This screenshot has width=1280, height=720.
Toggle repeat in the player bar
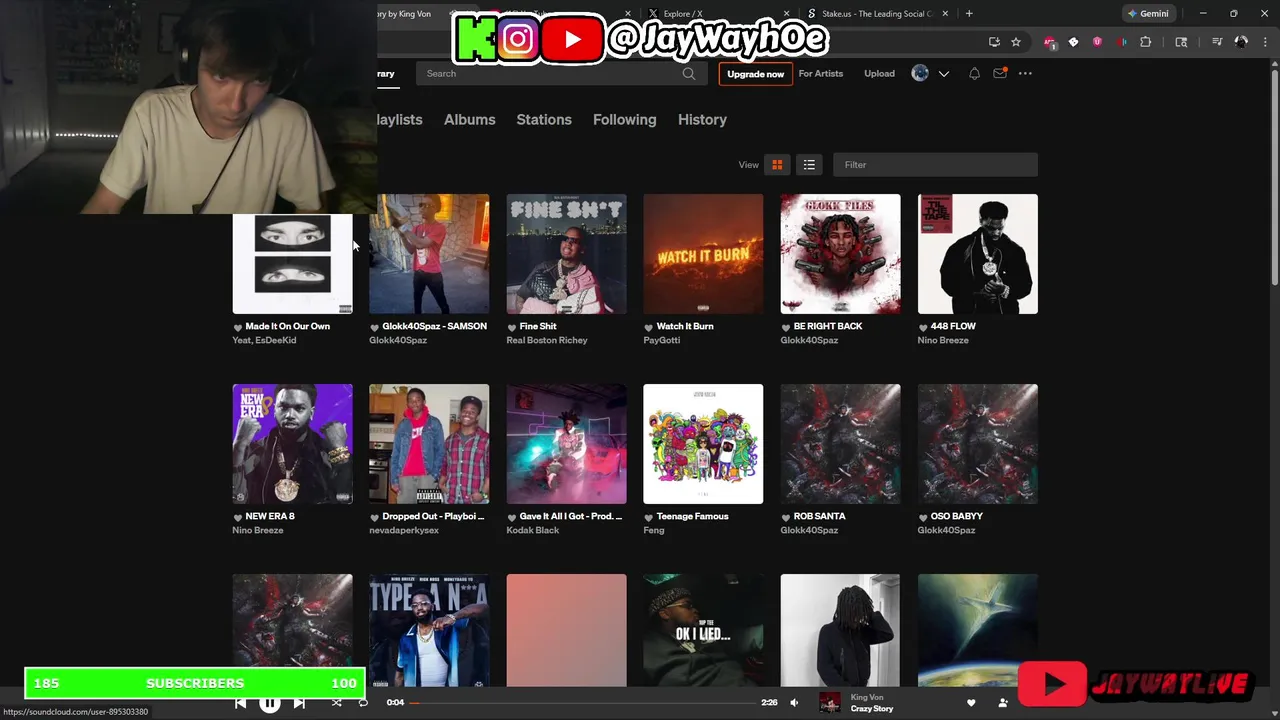(363, 703)
